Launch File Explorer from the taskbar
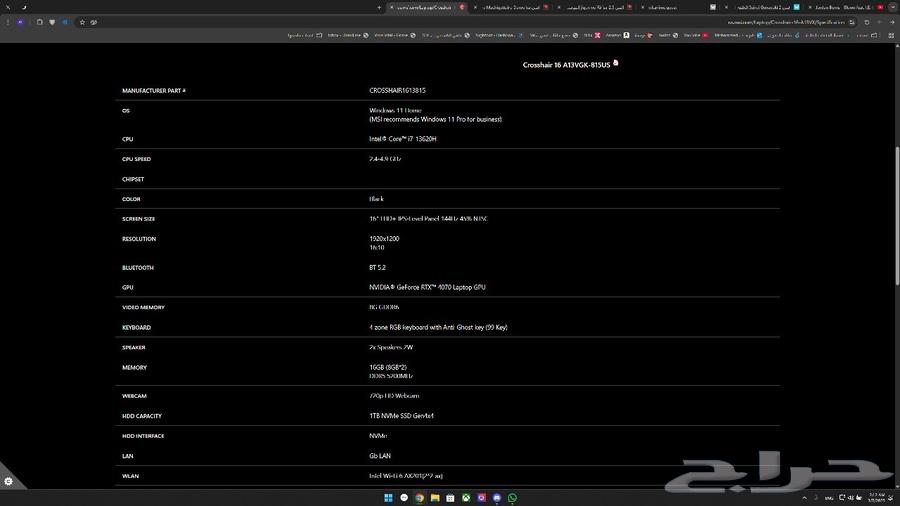Screen dimensions: 900x506 click(x=435, y=497)
